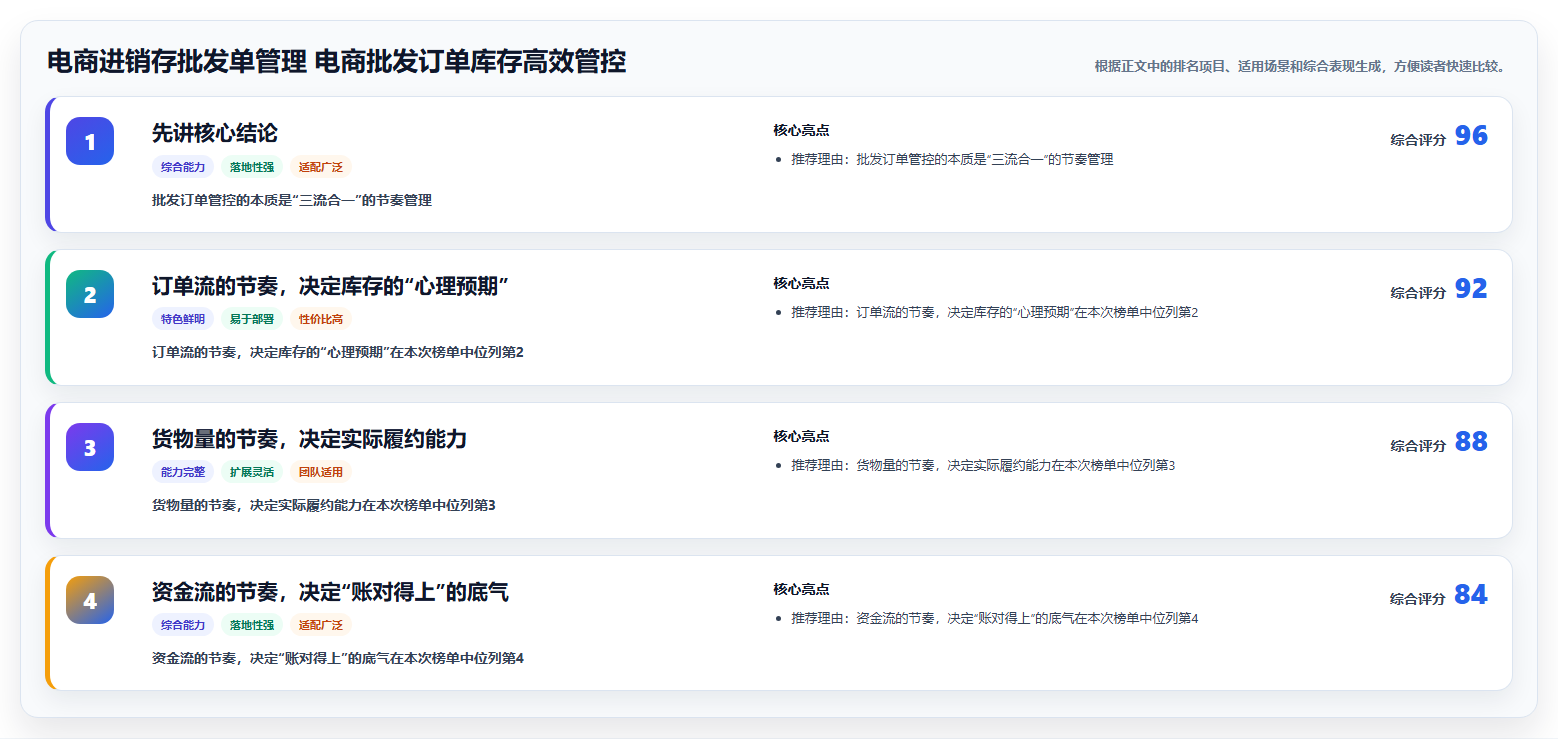The height and width of the screenshot is (739, 1558).
Task: Click 适配广泛 tag in the 资金流 card
Action: 320,625
